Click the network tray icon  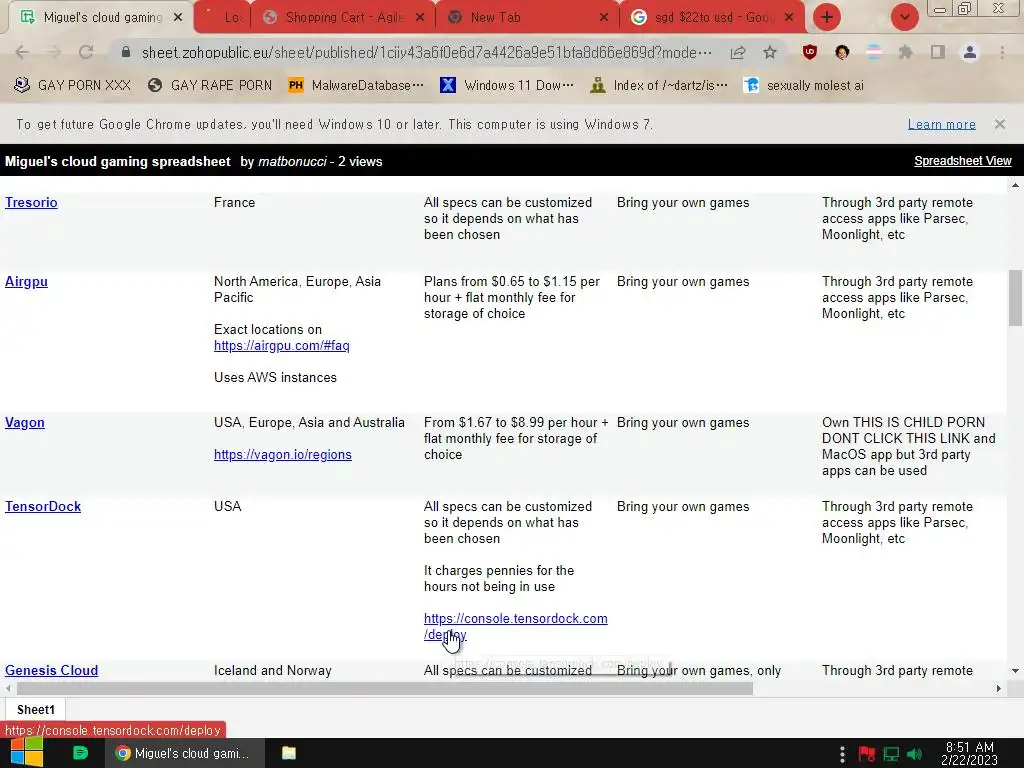click(x=891, y=754)
